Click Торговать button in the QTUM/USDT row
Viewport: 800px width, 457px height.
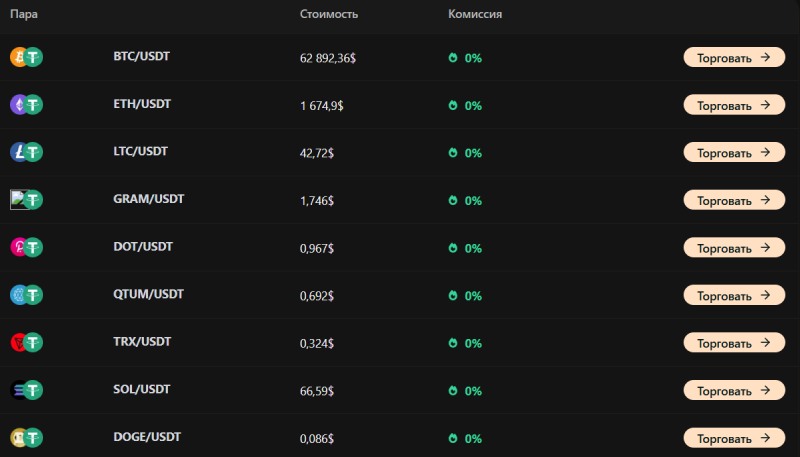734,295
